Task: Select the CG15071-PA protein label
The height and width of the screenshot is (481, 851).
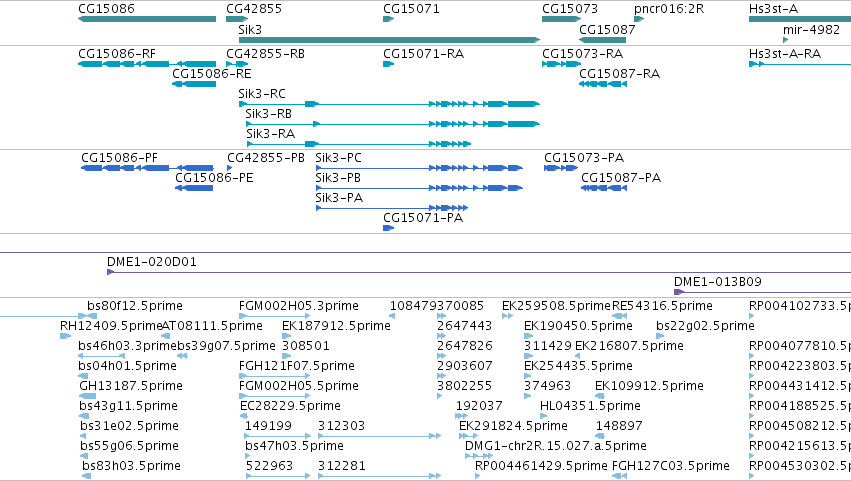Action: point(423,218)
